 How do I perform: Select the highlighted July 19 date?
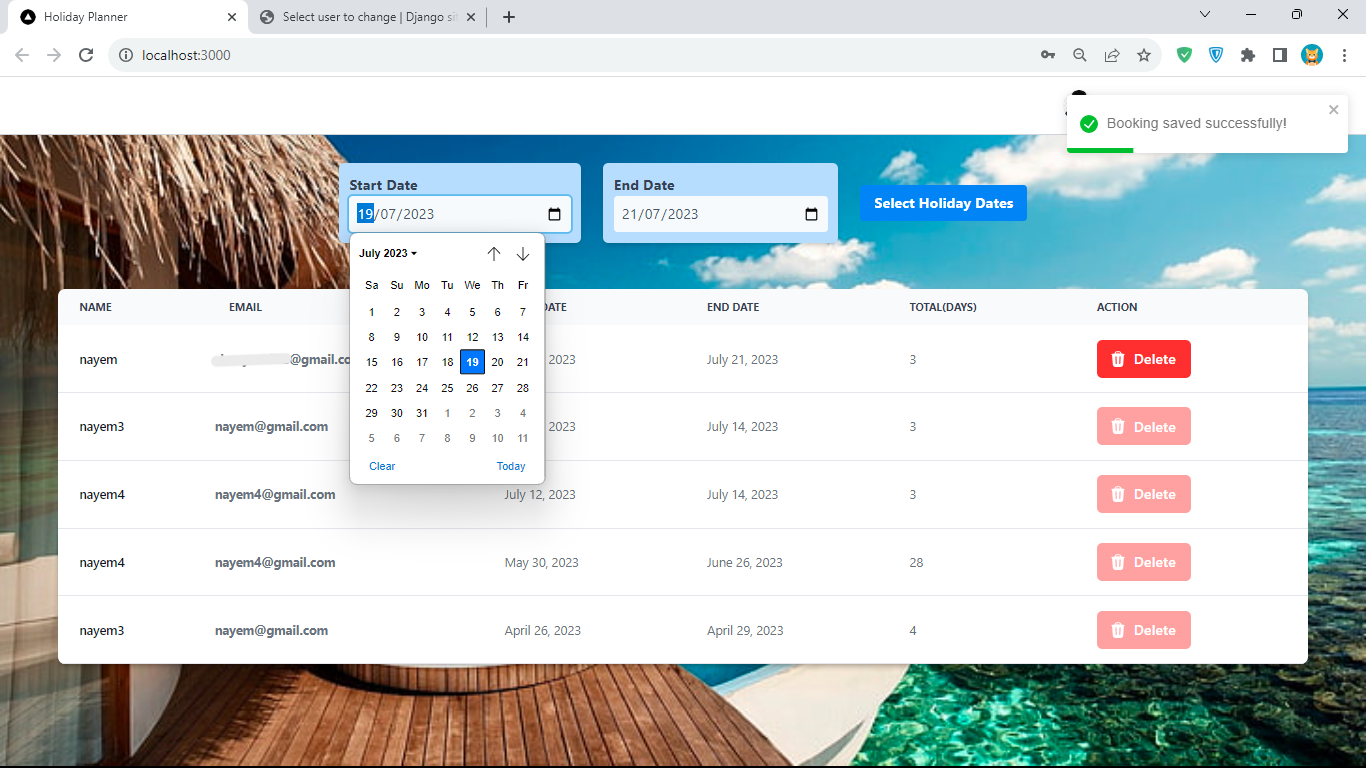472,362
